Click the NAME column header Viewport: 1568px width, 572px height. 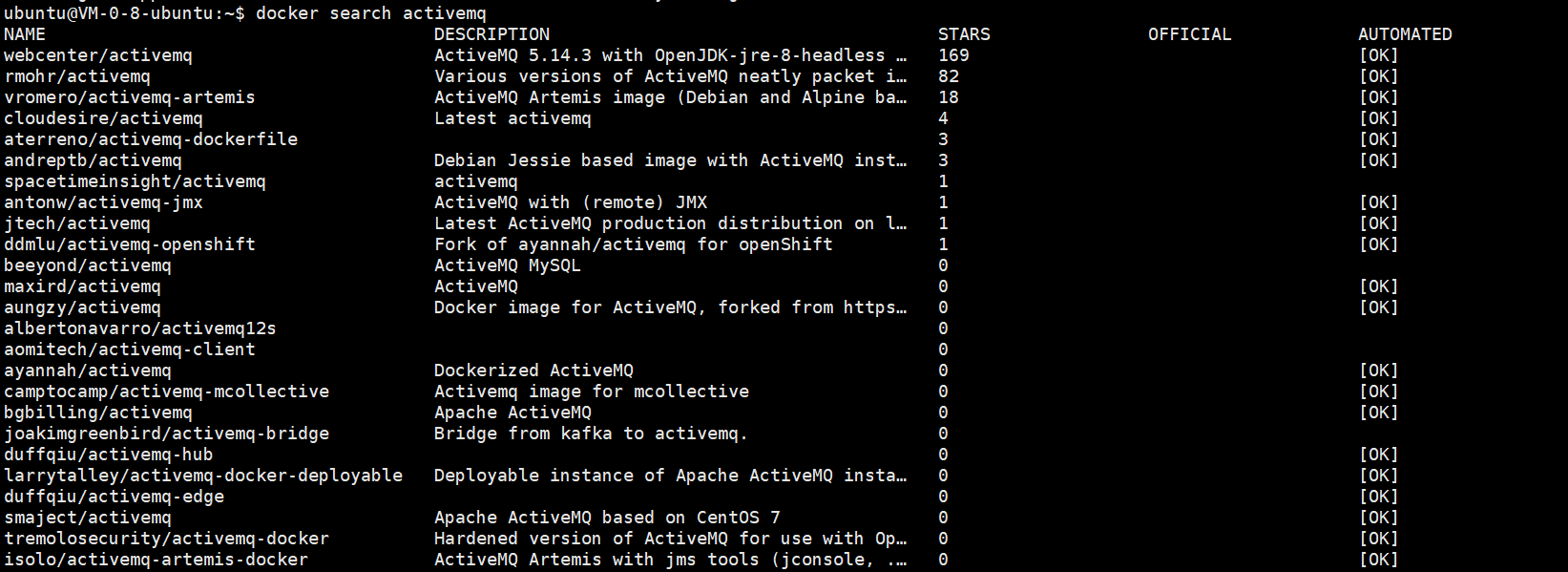pos(25,34)
